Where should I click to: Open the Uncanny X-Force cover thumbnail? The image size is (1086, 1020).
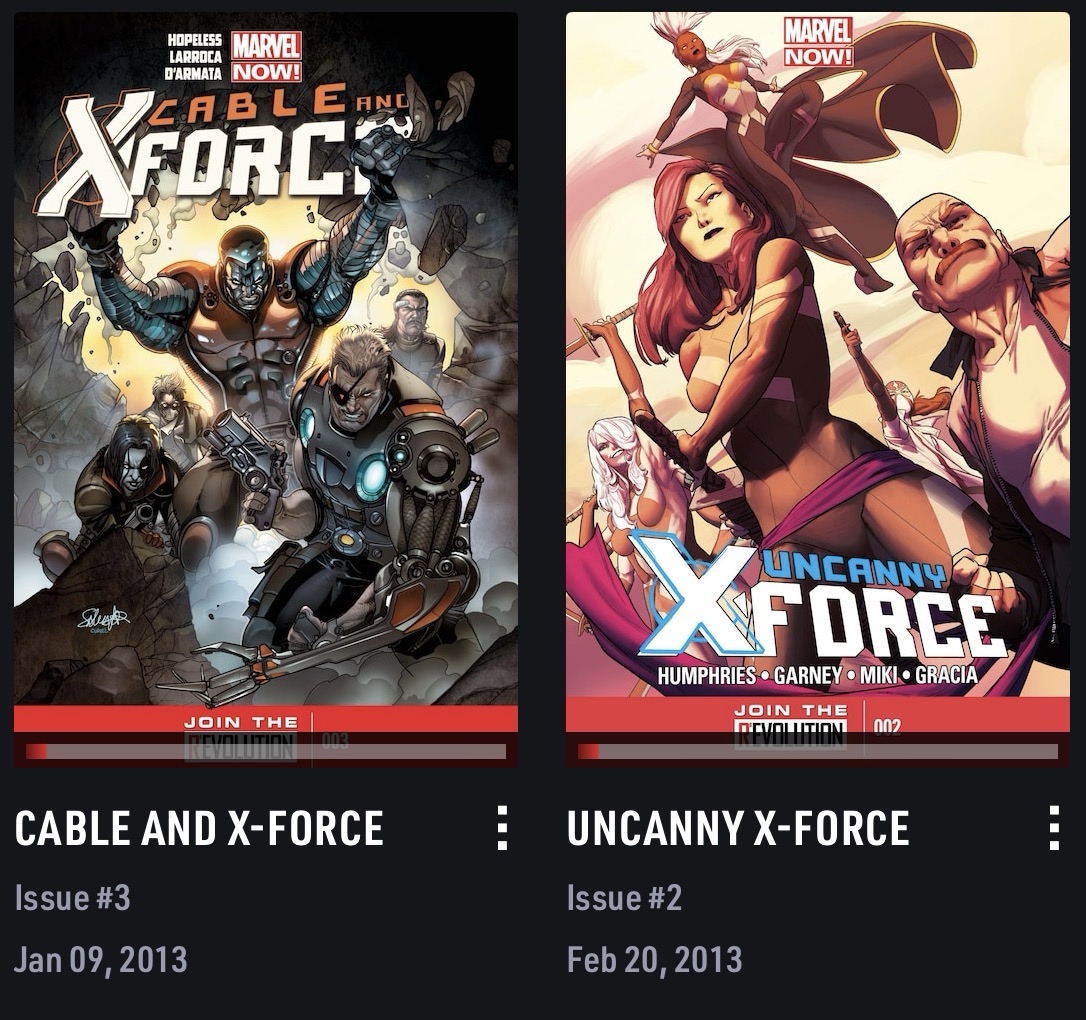click(x=817, y=390)
